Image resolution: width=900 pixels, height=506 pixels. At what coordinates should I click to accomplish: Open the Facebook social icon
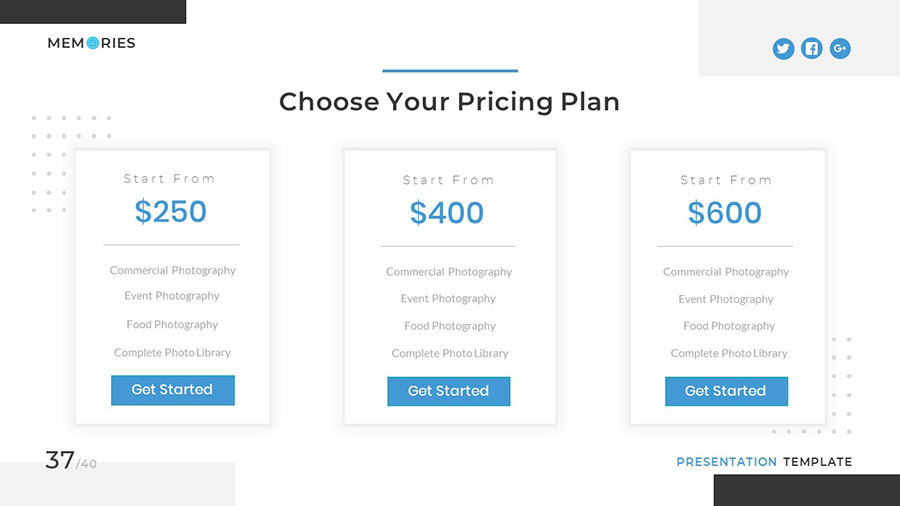coord(812,48)
